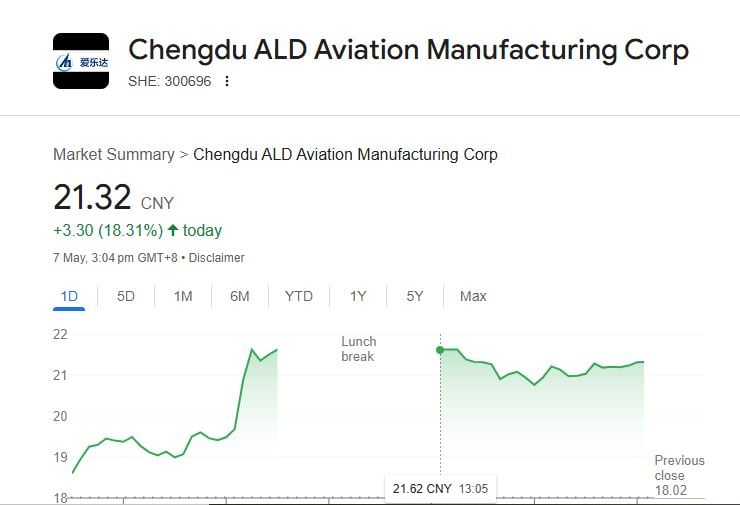The width and height of the screenshot is (740, 505).
Task: Click the Chengdu ALD Aviation Manufacturing Corp title
Action: pyautogui.click(x=409, y=50)
